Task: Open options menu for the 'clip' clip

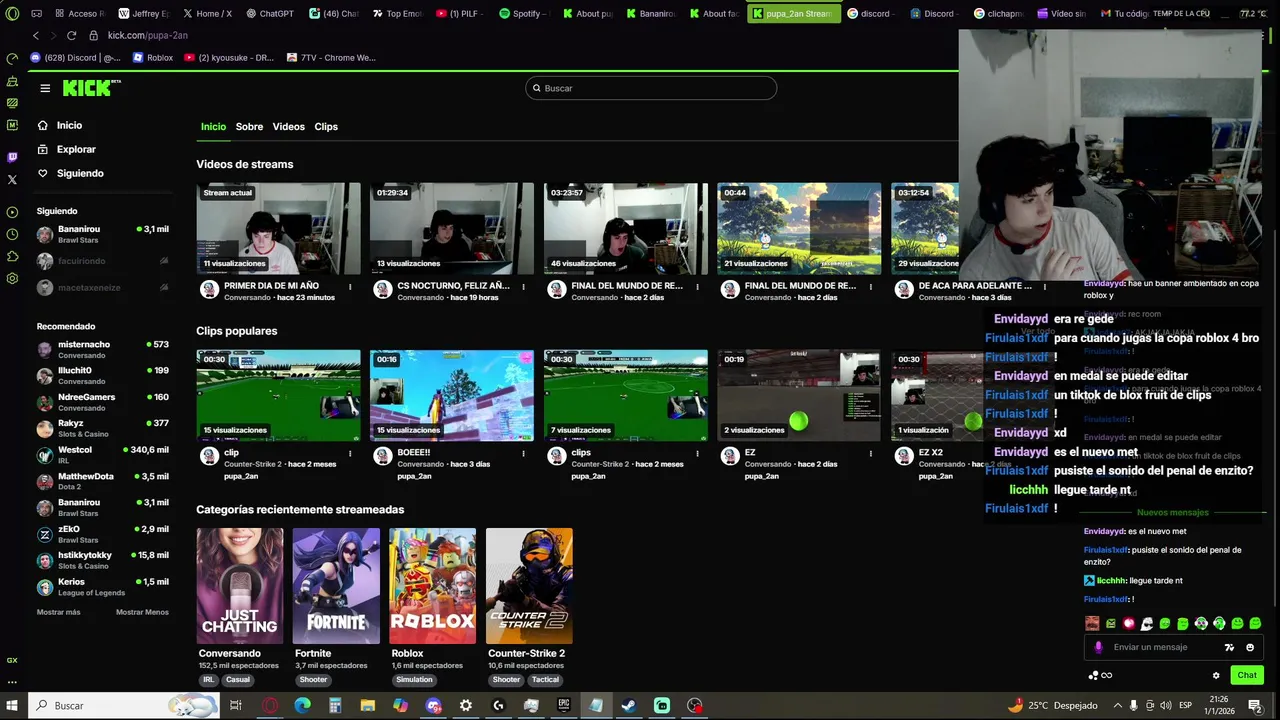Action: point(350,453)
